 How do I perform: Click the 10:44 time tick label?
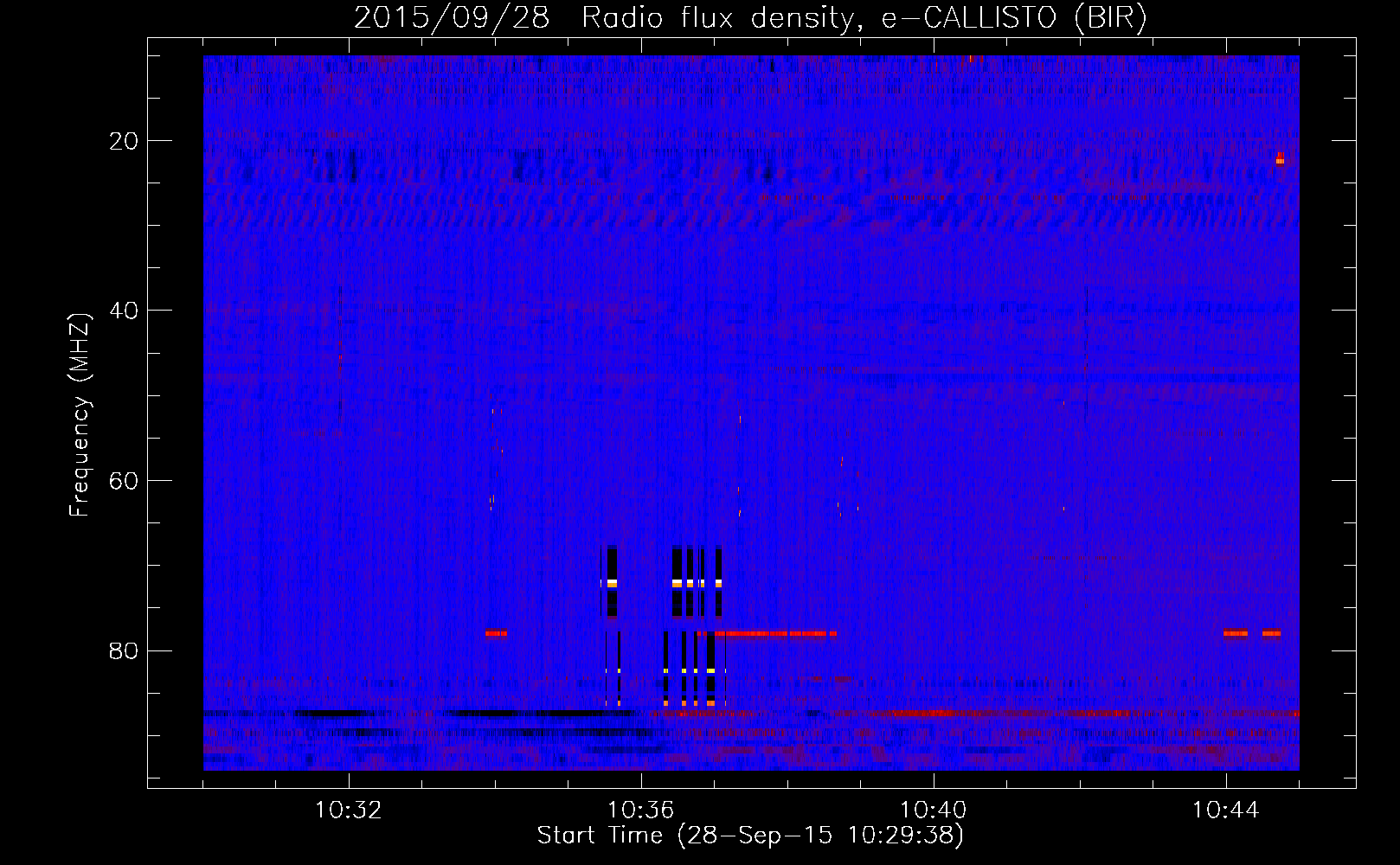[x=1226, y=811]
